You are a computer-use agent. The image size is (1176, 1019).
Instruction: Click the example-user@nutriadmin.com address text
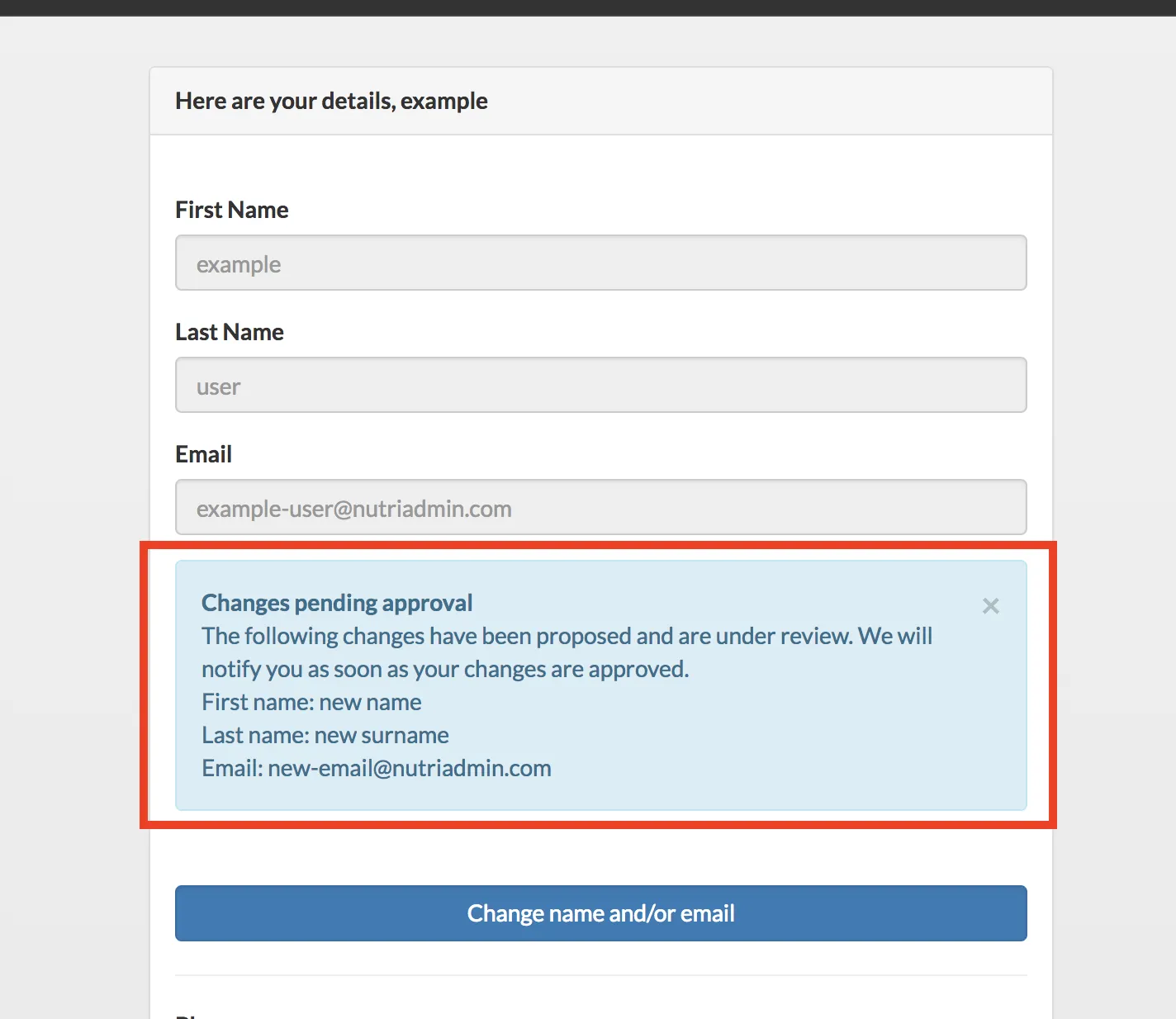click(353, 509)
